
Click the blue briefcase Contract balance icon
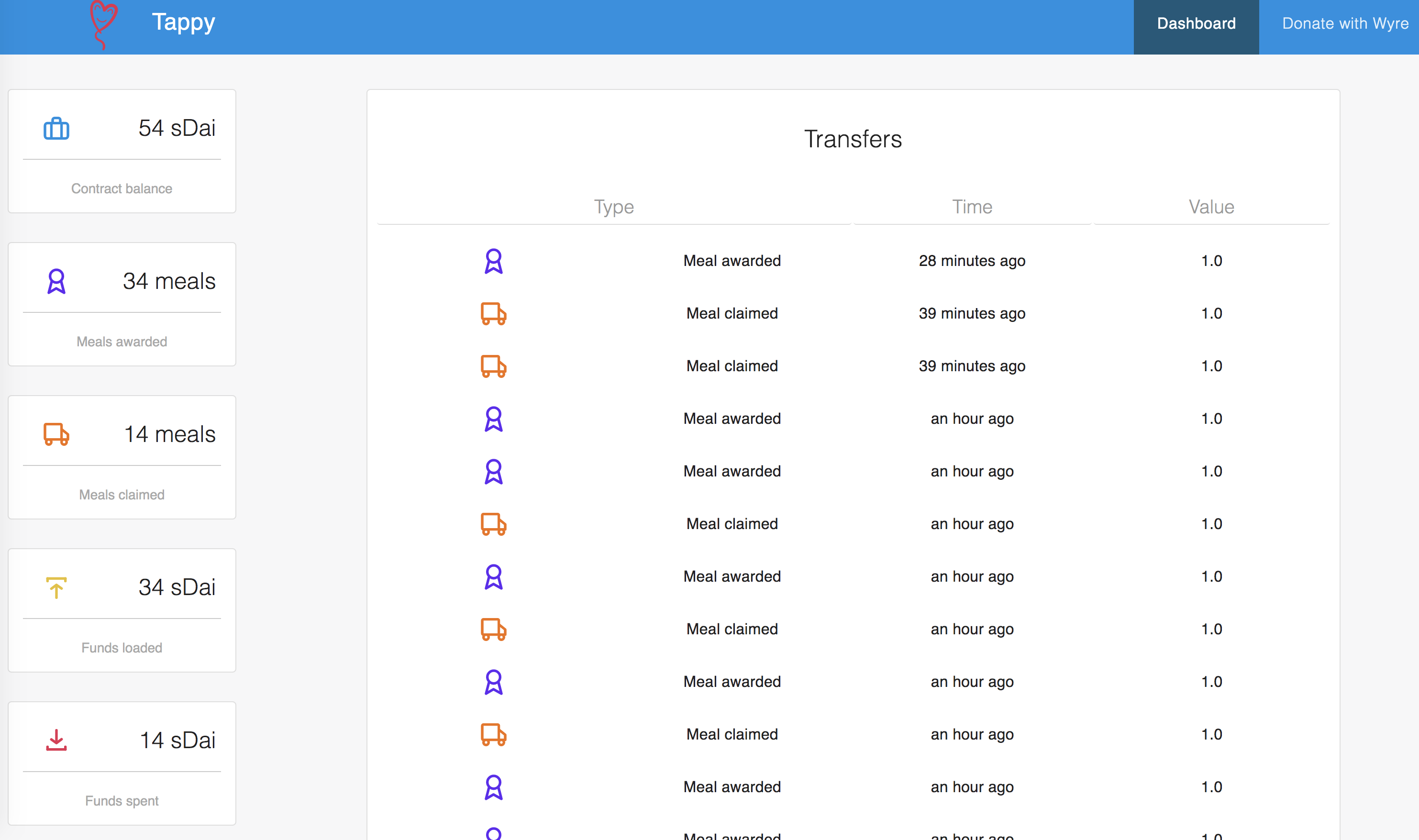pyautogui.click(x=56, y=129)
